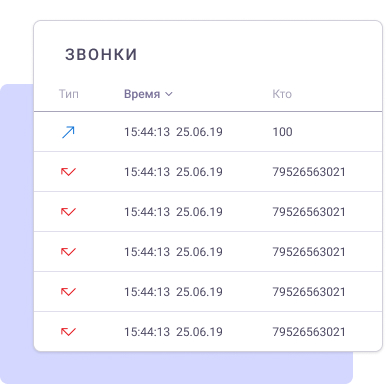Click the Звонки panel title
This screenshot has height=384, width=390.
101,54
